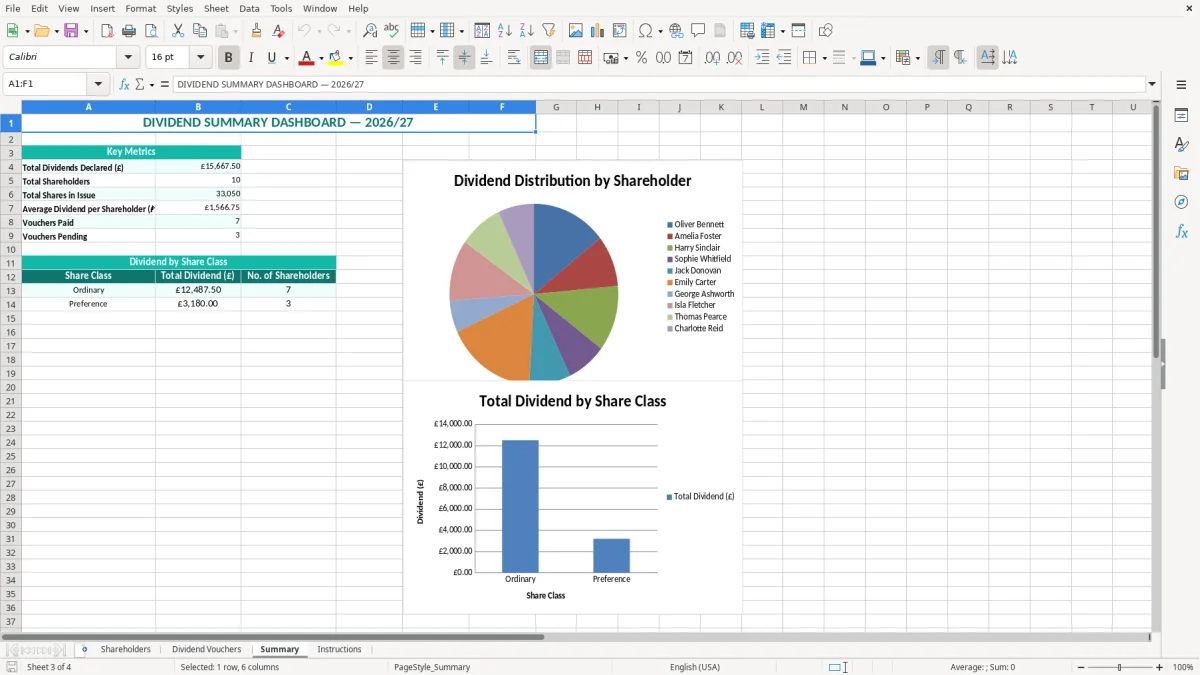The height and width of the screenshot is (675, 1200).
Task: Click the Insert Chart icon
Action: 598,31
